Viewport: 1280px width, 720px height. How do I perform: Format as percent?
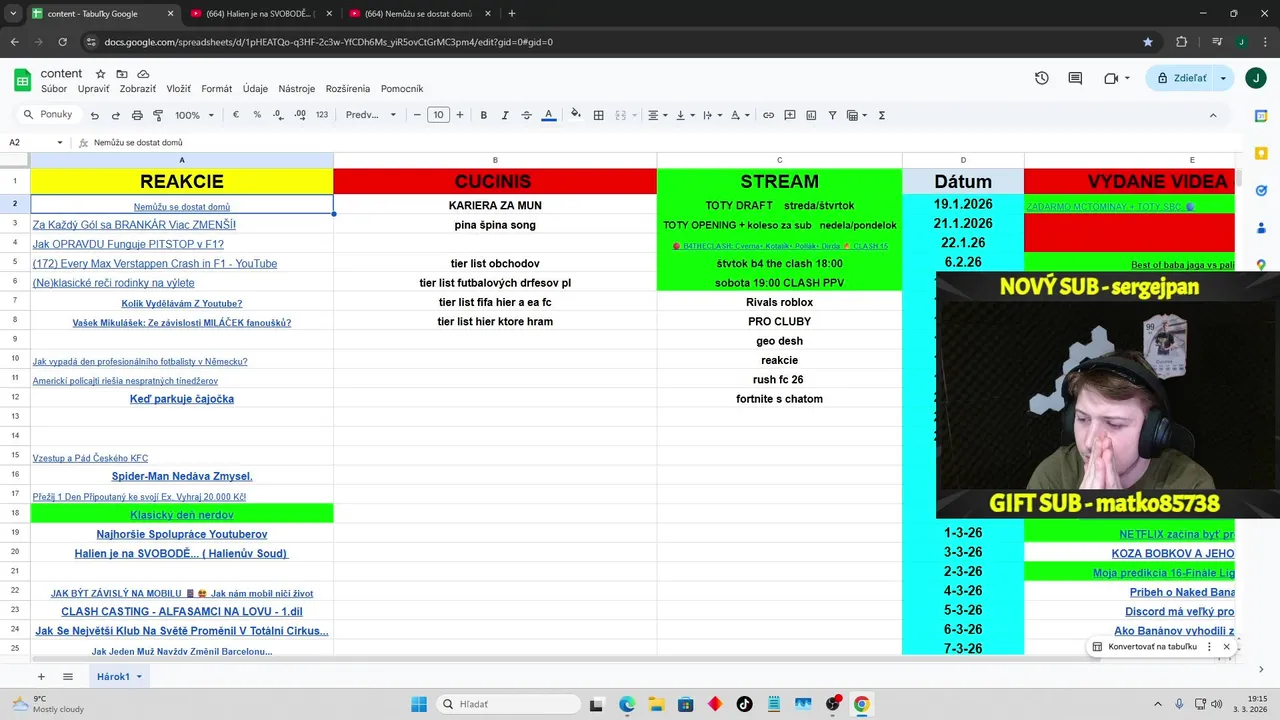tap(257, 115)
